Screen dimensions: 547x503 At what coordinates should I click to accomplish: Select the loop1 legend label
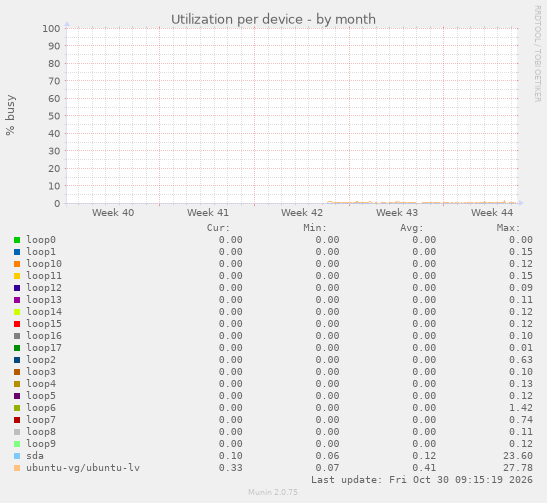pos(41,252)
